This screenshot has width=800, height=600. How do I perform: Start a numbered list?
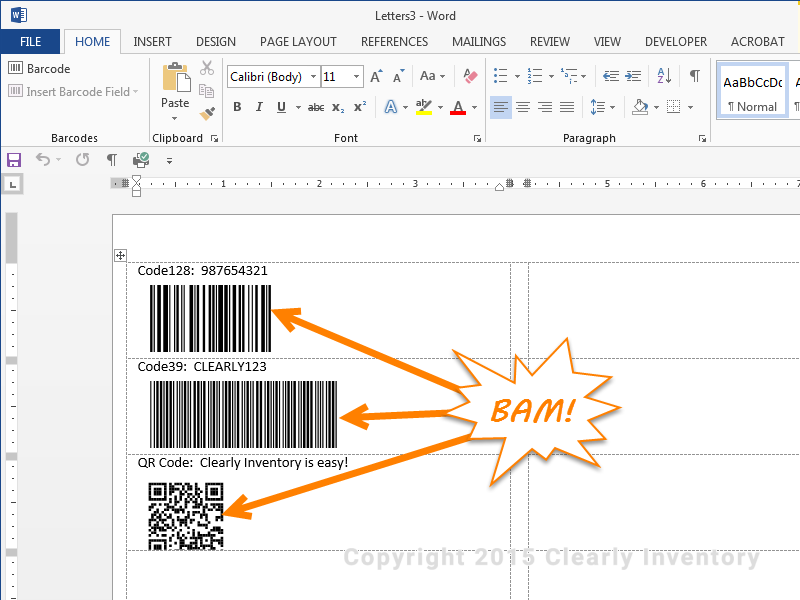pyautogui.click(x=535, y=76)
